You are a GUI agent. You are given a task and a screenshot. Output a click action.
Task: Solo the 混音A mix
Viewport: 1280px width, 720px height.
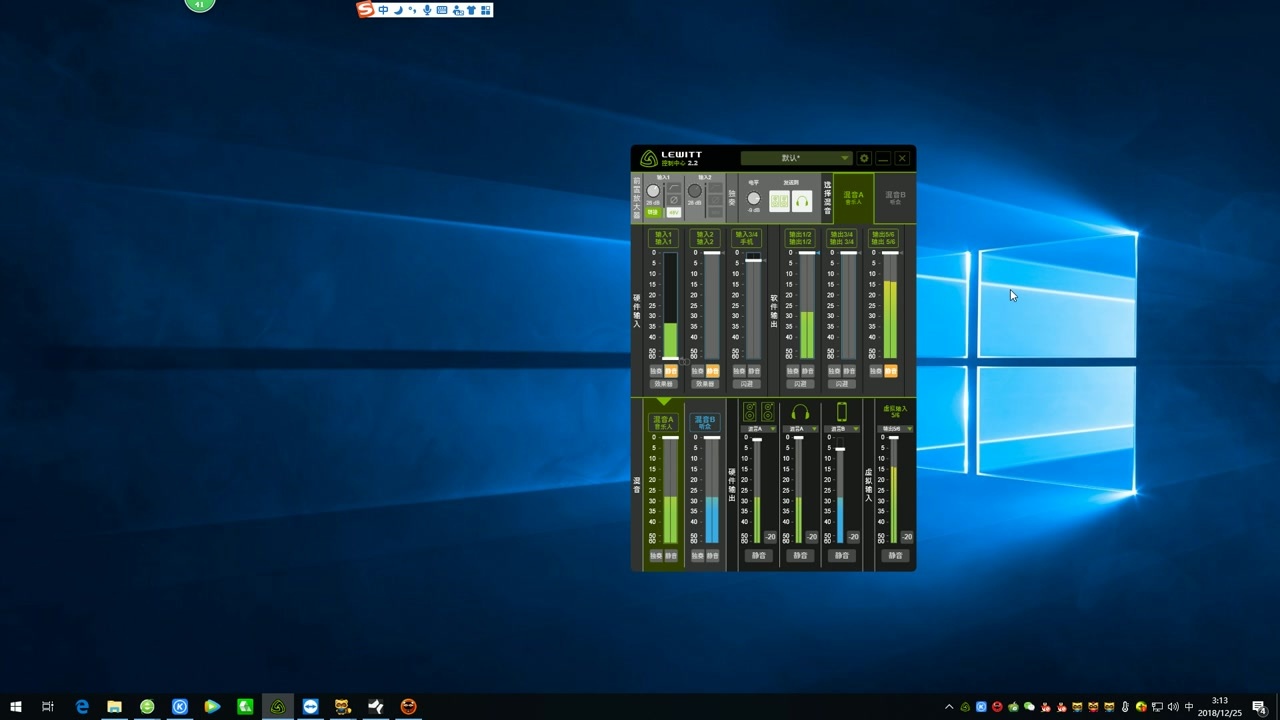(x=656, y=556)
